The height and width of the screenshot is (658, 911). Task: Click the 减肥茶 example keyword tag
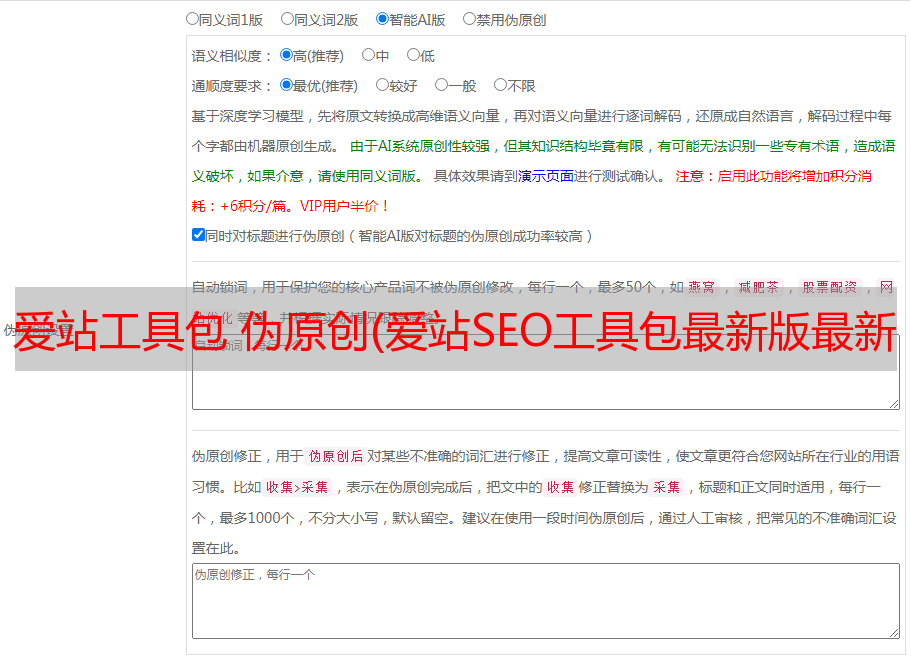coord(758,287)
